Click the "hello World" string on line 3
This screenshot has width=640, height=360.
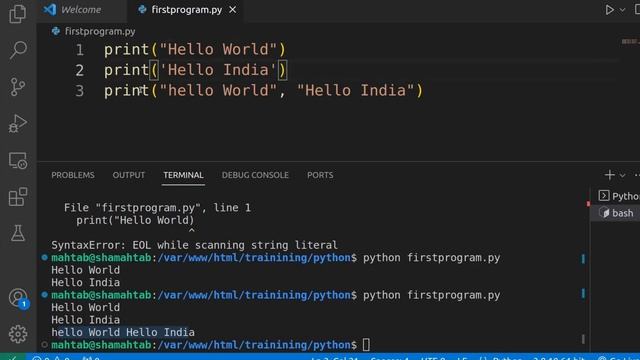pyautogui.click(x=218, y=90)
